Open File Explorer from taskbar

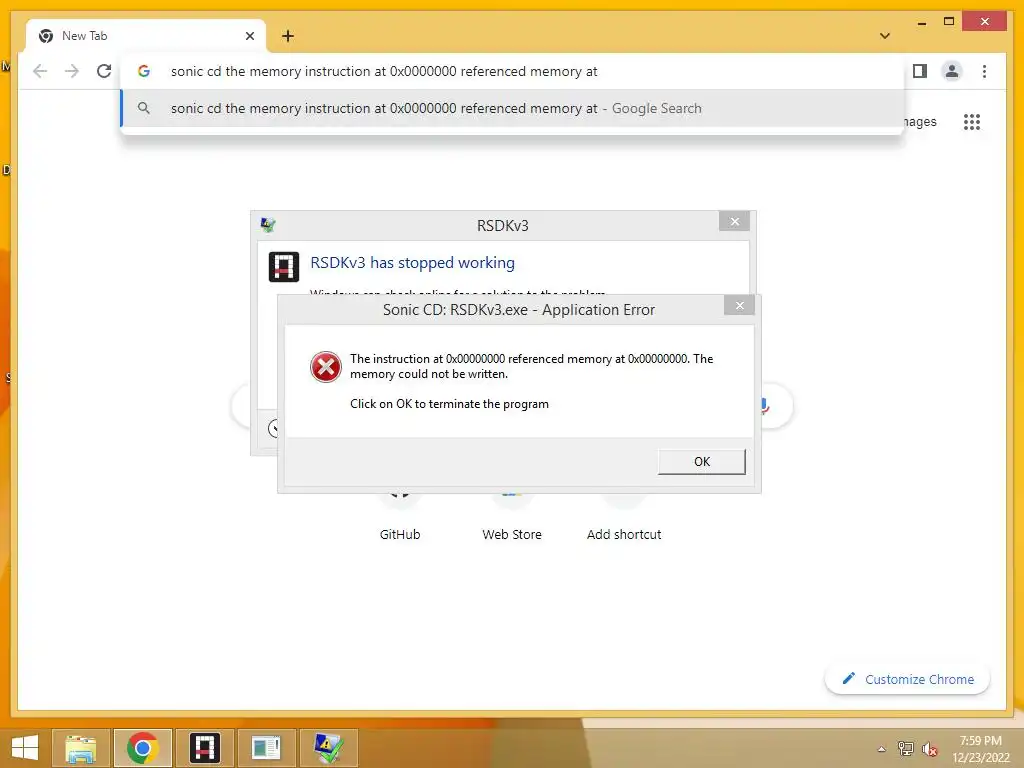pos(80,748)
